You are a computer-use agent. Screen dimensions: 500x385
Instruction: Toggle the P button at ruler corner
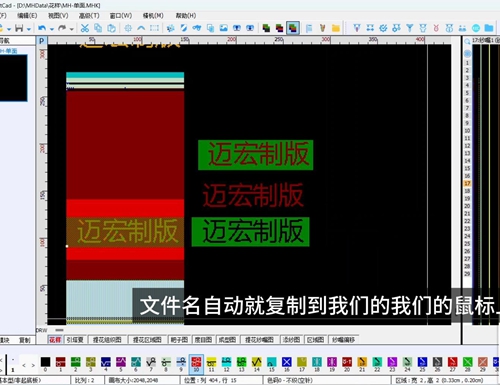pos(41,41)
